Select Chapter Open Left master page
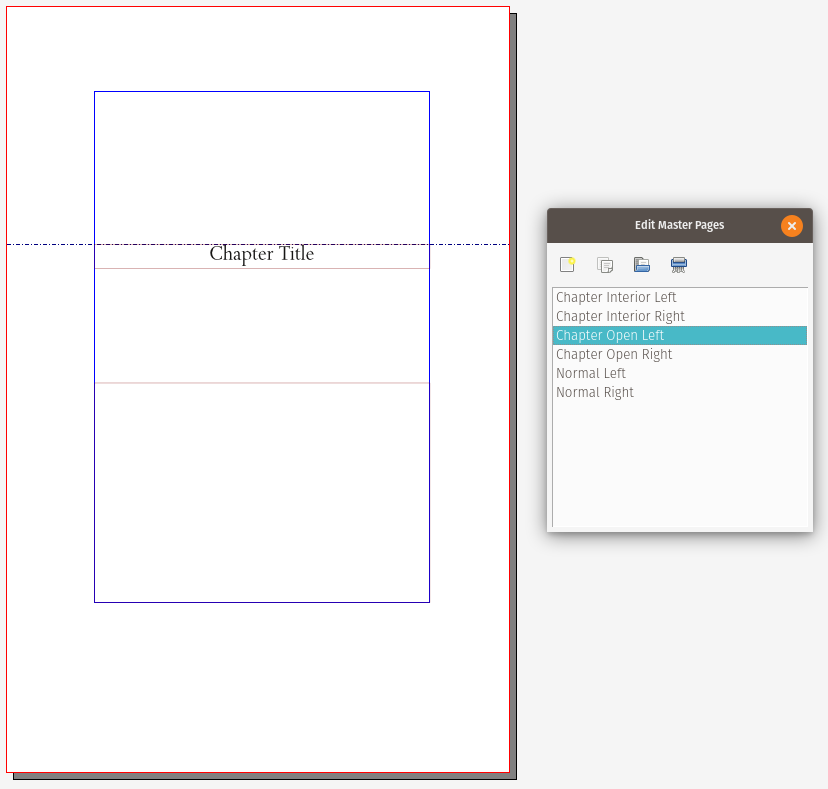 pos(680,335)
